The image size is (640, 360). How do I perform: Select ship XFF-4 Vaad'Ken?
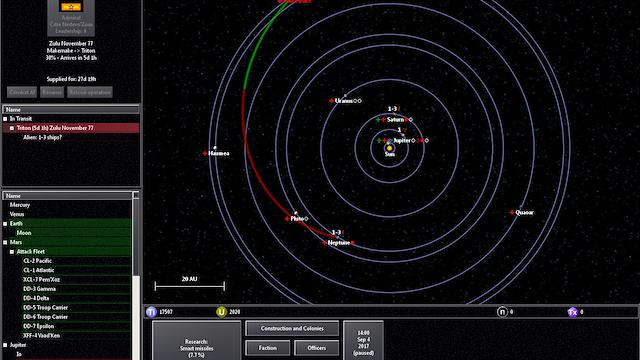click(x=41, y=336)
